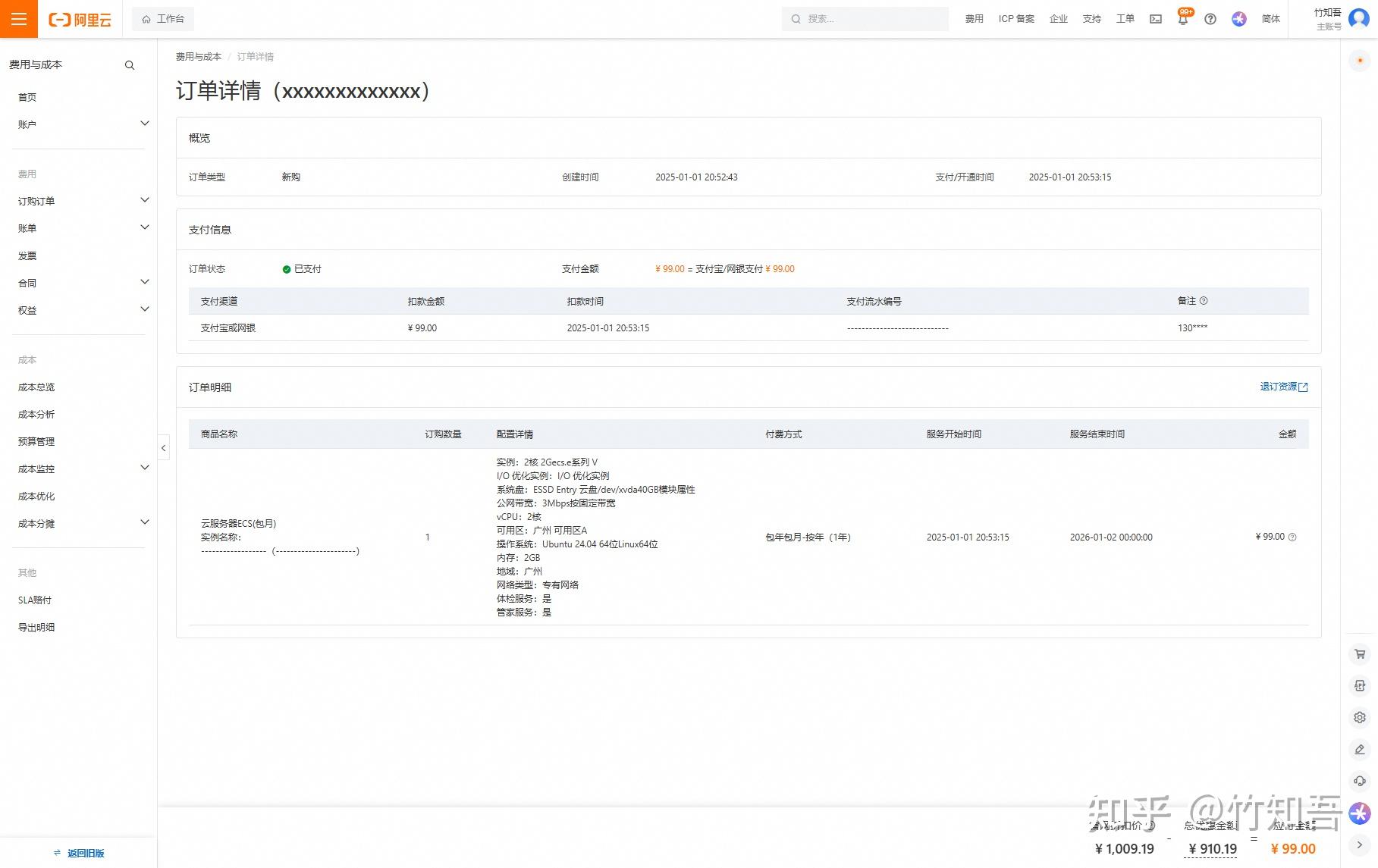Open the customer support headset icon
Screen dimensions: 1378x868
click(1360, 781)
